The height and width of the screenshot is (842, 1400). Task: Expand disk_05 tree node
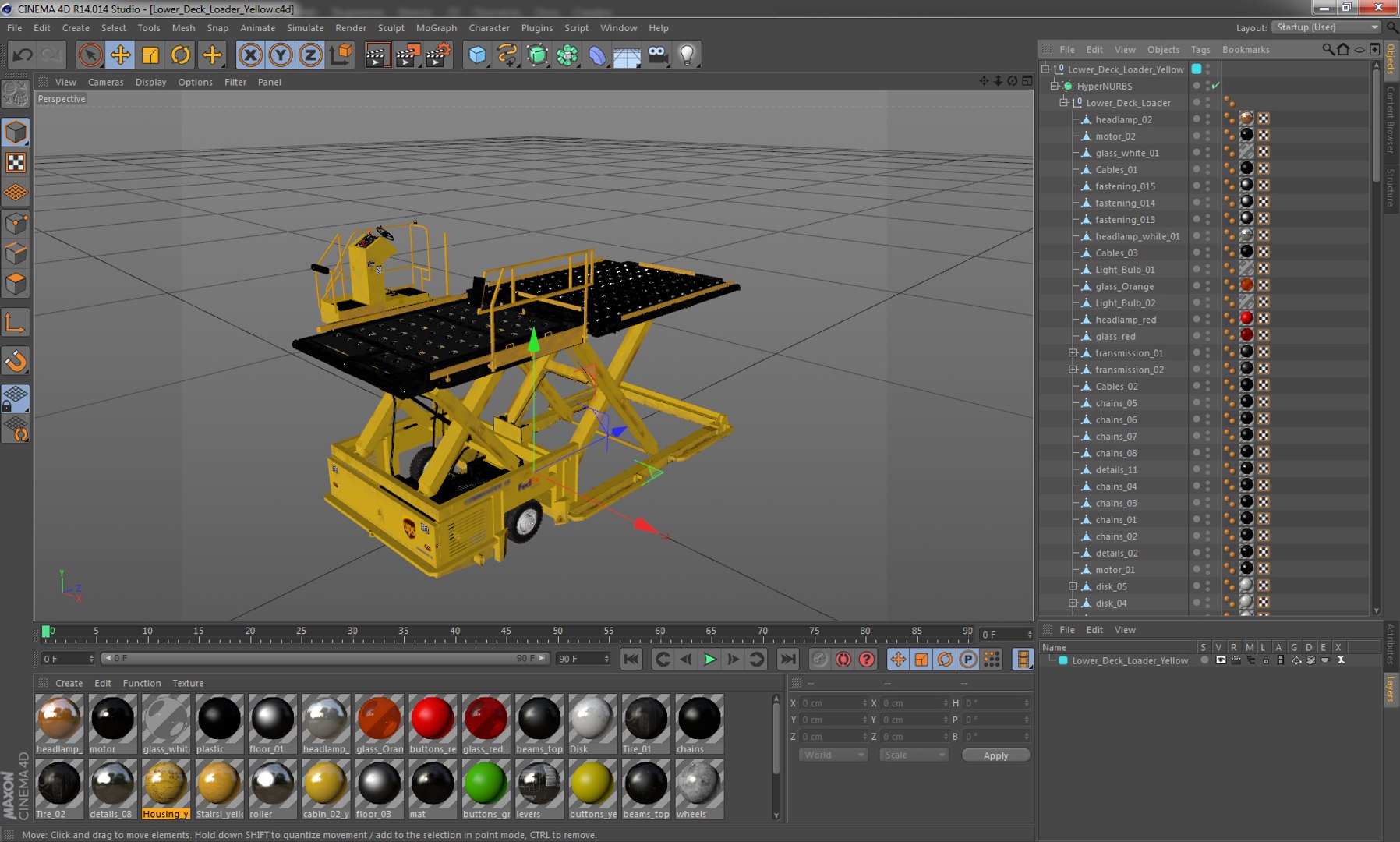tap(1073, 586)
